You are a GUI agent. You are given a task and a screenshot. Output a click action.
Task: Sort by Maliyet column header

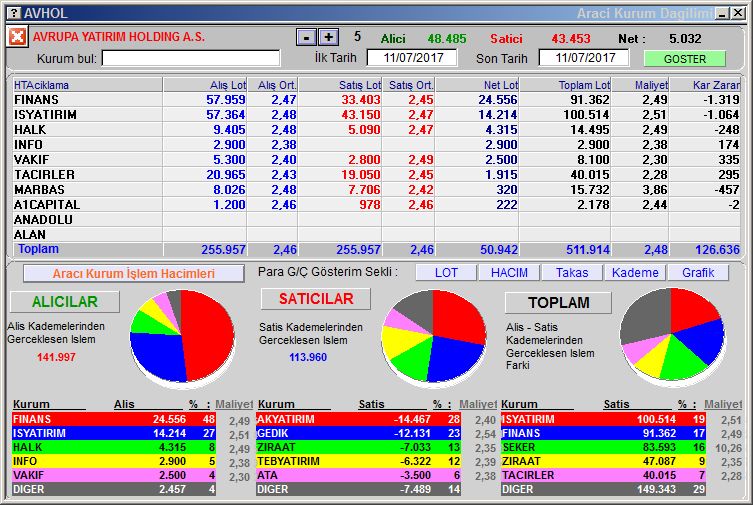coord(640,85)
